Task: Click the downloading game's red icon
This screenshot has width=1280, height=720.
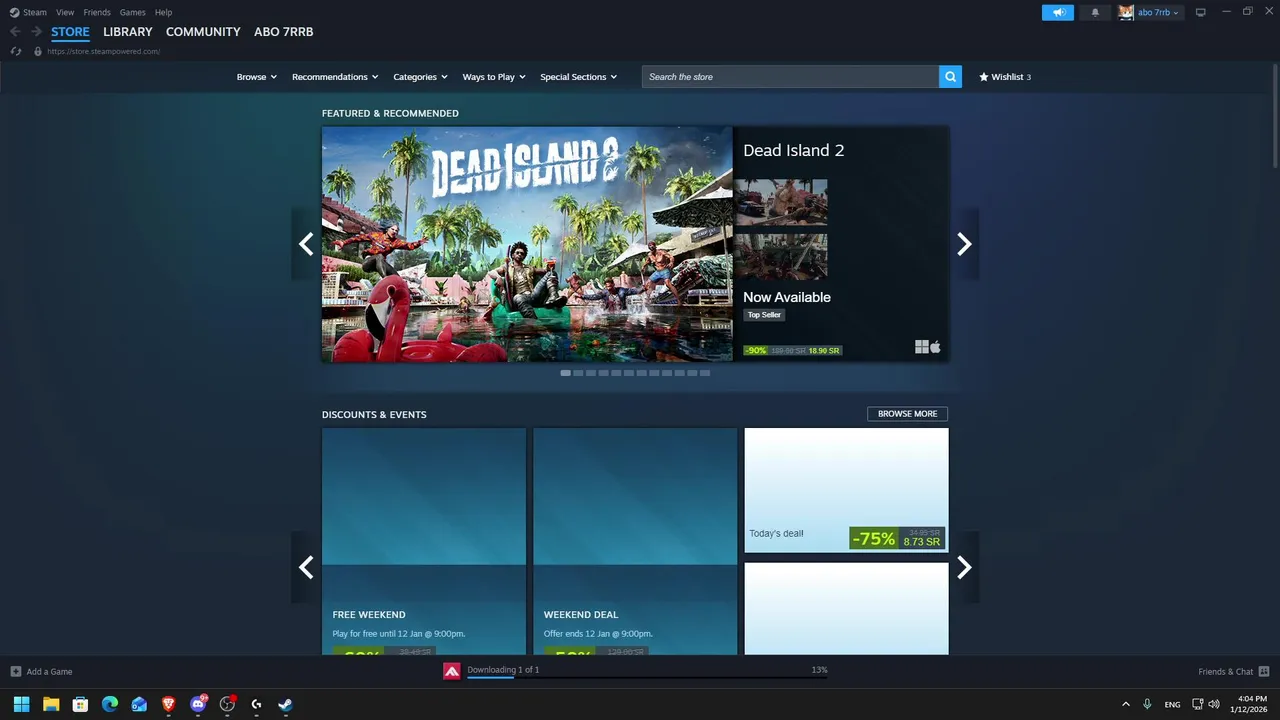Action: [452, 671]
